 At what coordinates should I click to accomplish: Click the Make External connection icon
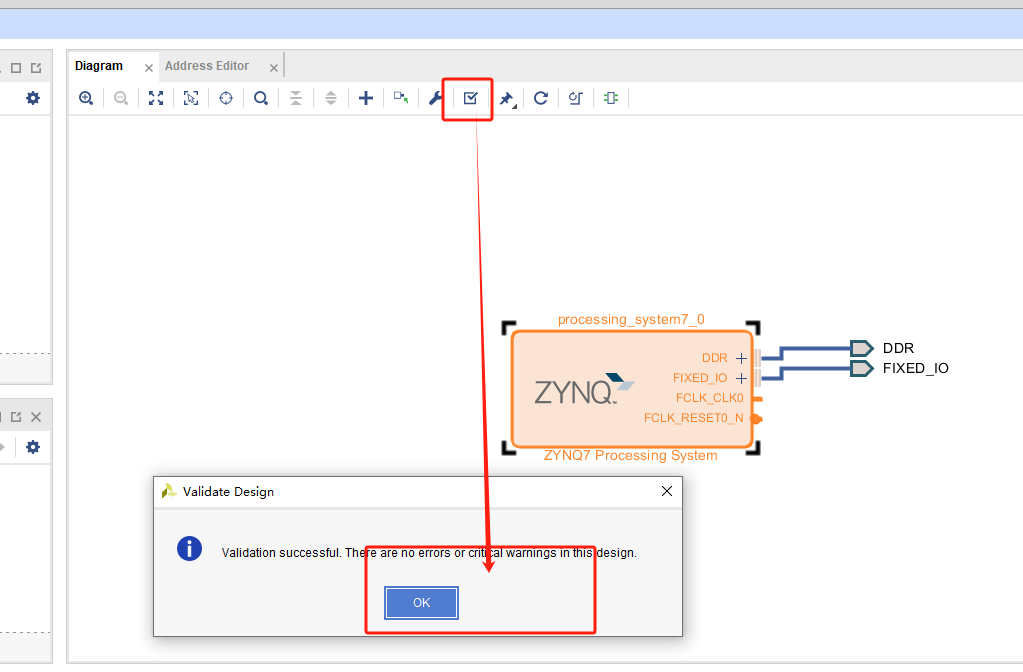[x=401, y=98]
